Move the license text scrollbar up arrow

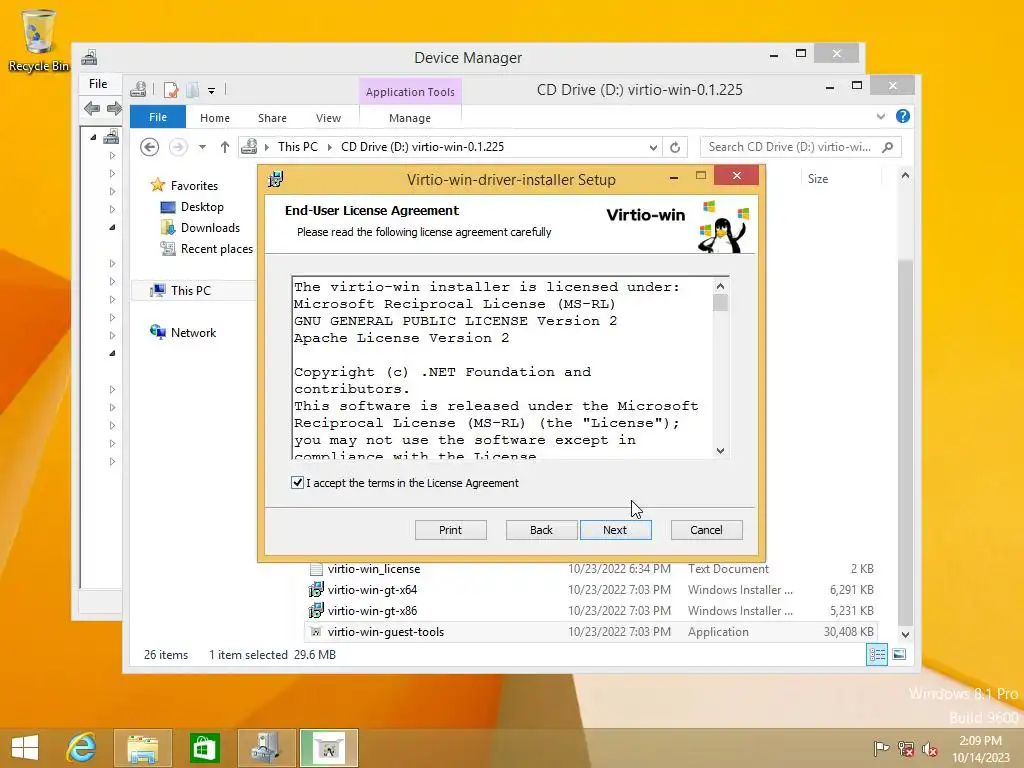coord(720,286)
